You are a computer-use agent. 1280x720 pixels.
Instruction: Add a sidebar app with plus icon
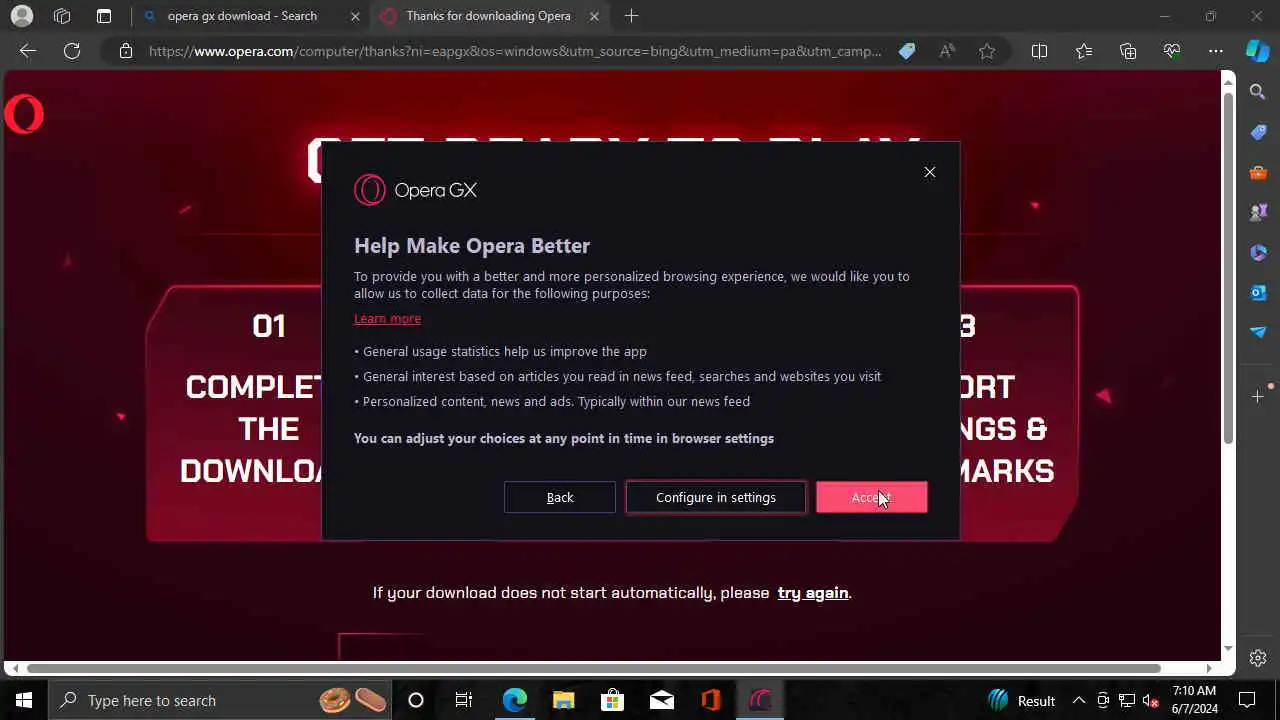[x=1258, y=397]
